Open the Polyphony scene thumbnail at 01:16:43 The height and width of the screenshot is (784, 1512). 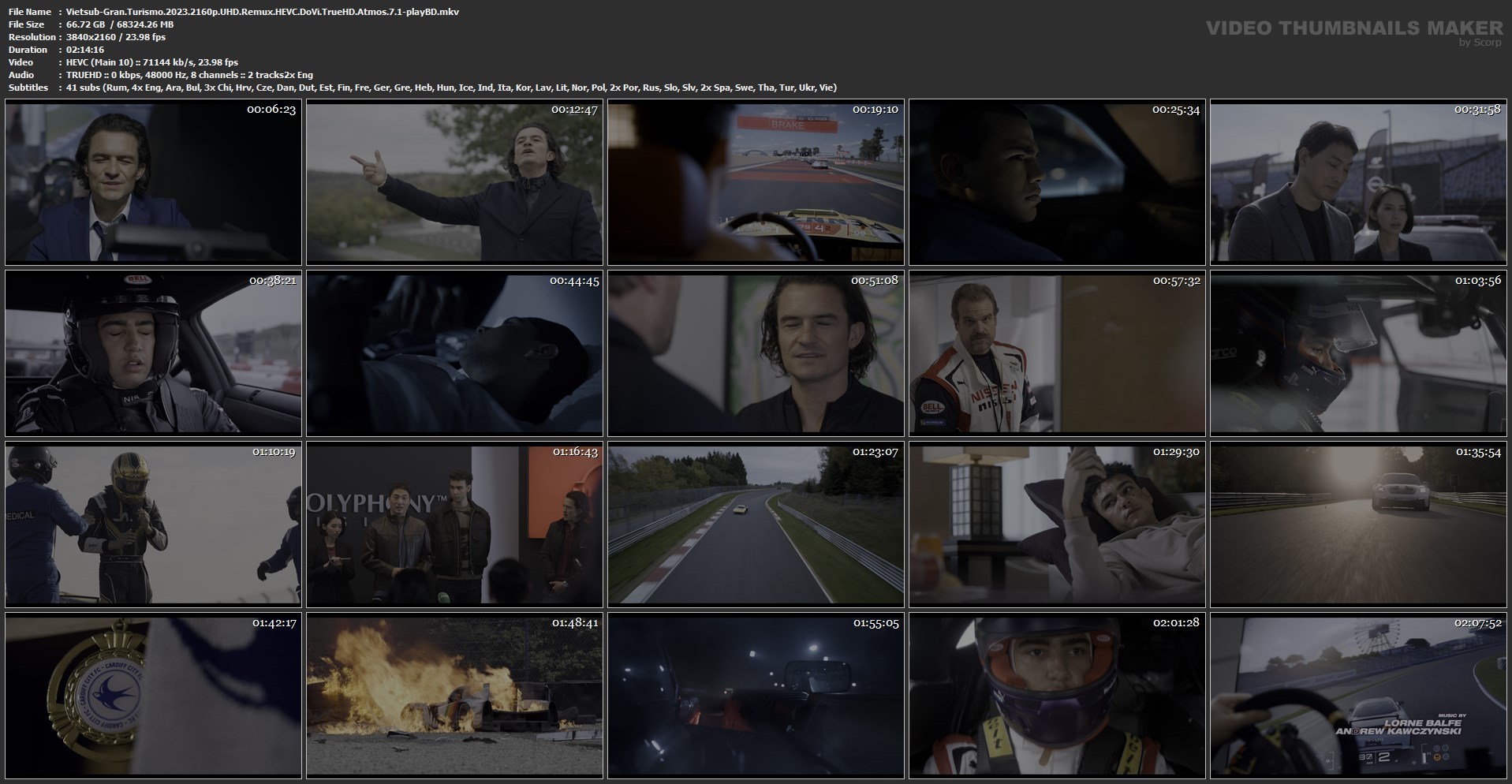click(454, 525)
